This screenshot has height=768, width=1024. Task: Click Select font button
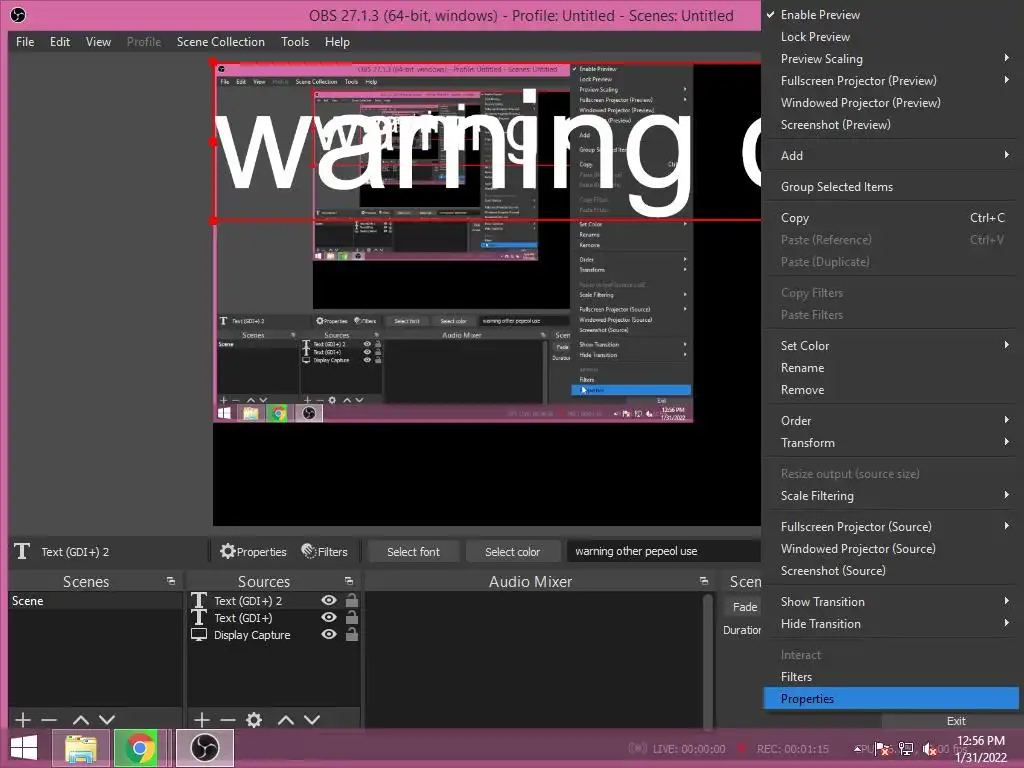click(x=413, y=551)
